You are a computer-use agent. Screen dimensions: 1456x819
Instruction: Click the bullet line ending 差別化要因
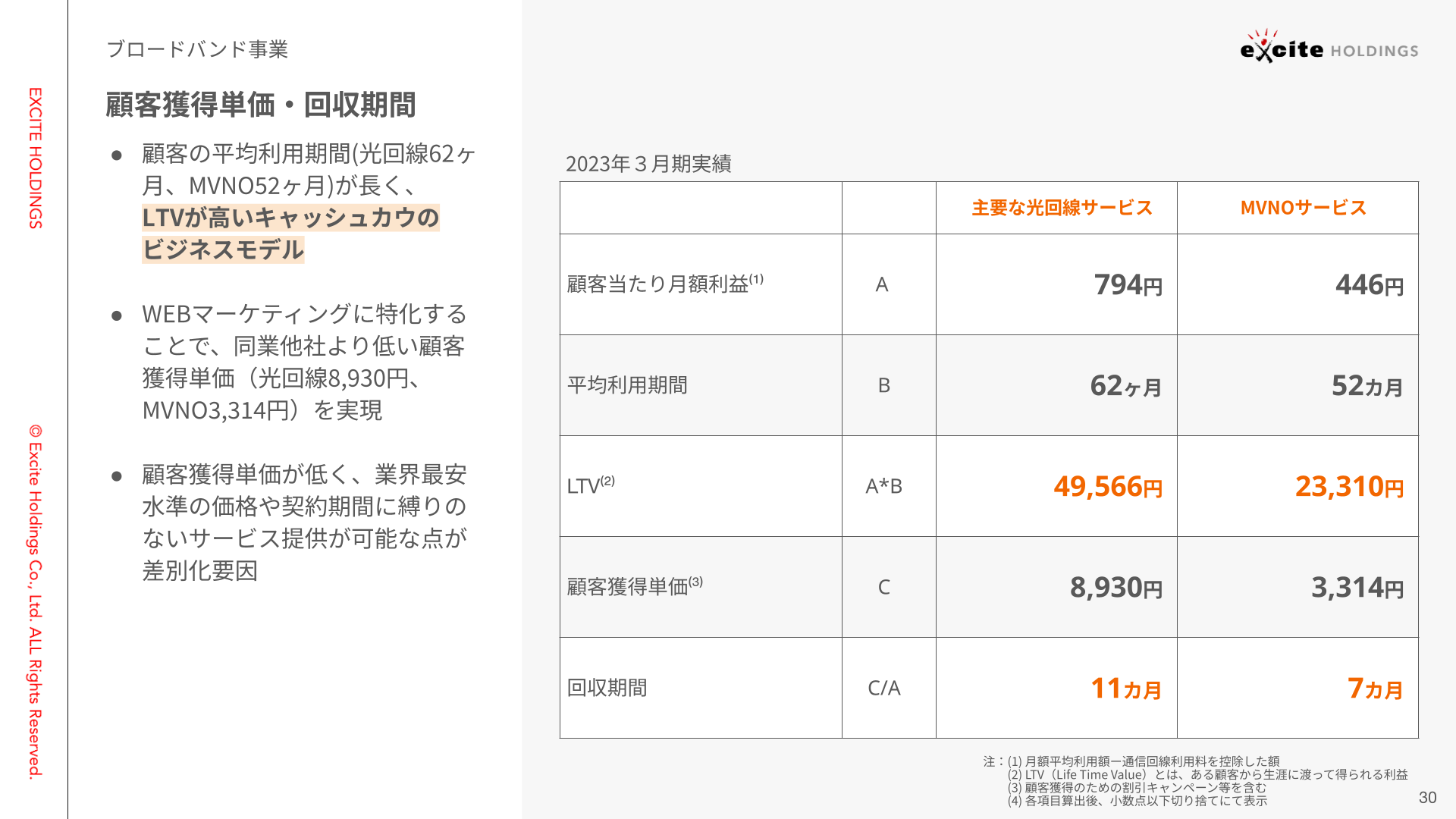tap(200, 570)
